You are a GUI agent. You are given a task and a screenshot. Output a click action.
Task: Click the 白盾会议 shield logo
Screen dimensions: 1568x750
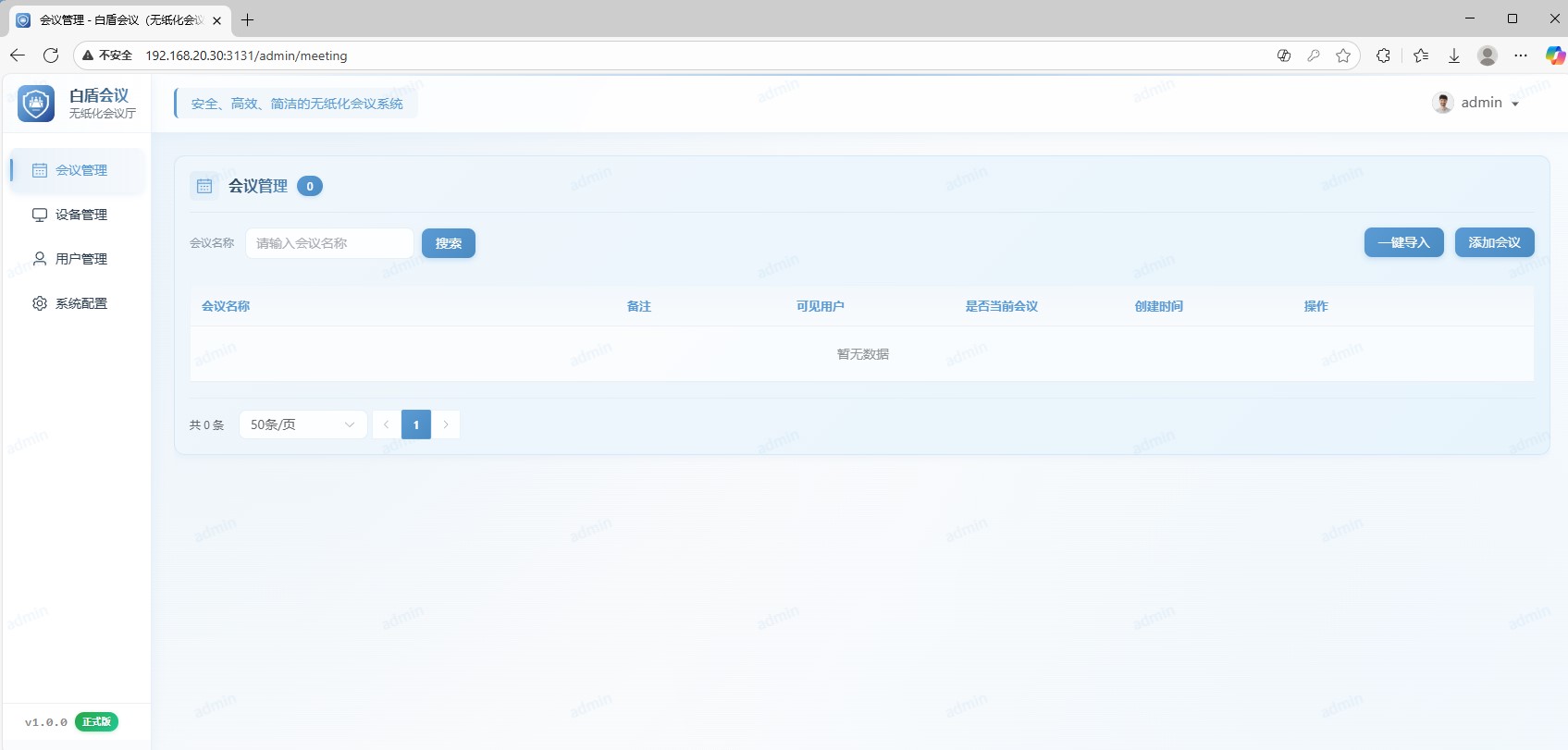(x=36, y=104)
